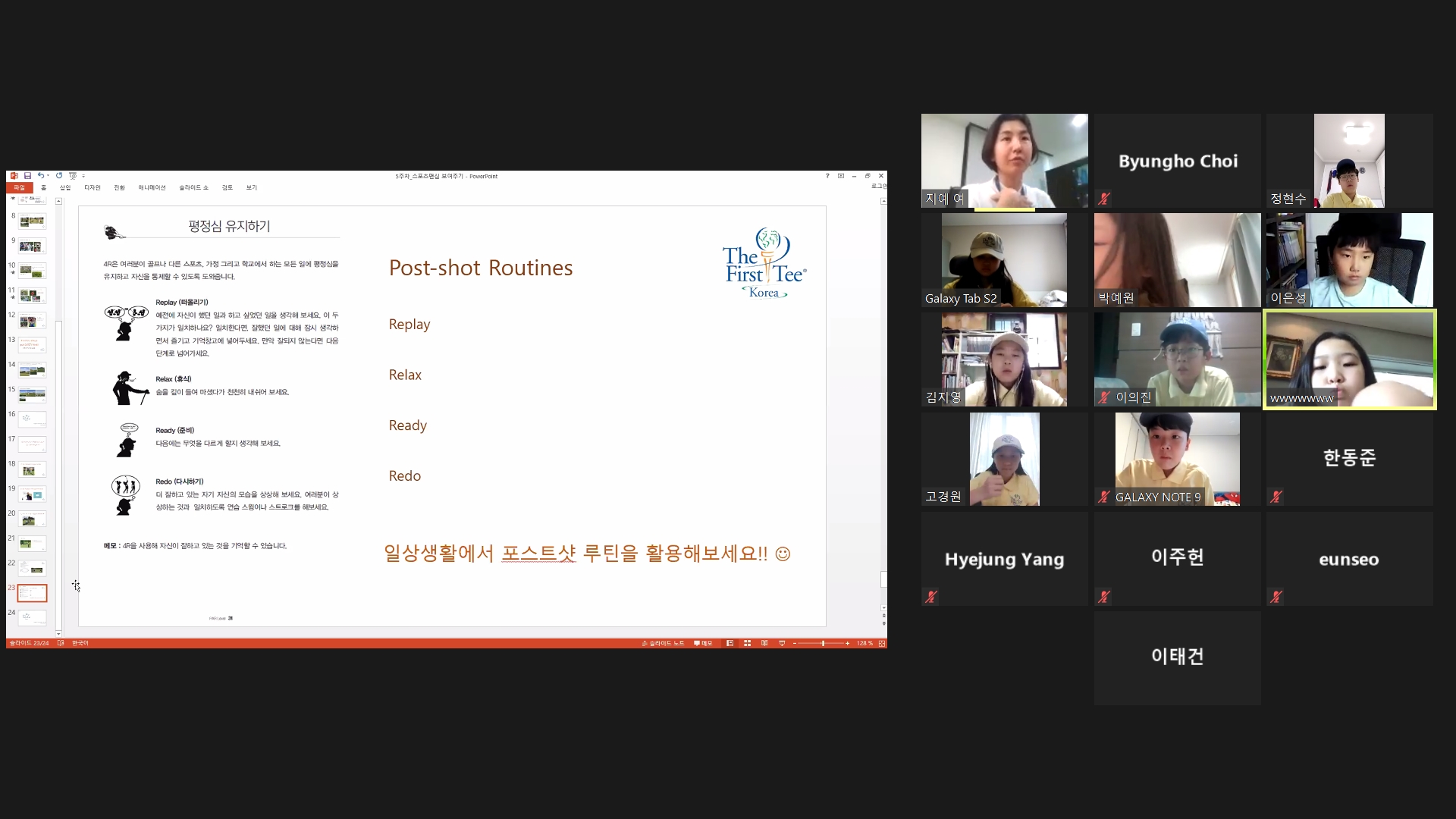
Task: Click the Save icon in quick access toolbar
Action: 27,176
